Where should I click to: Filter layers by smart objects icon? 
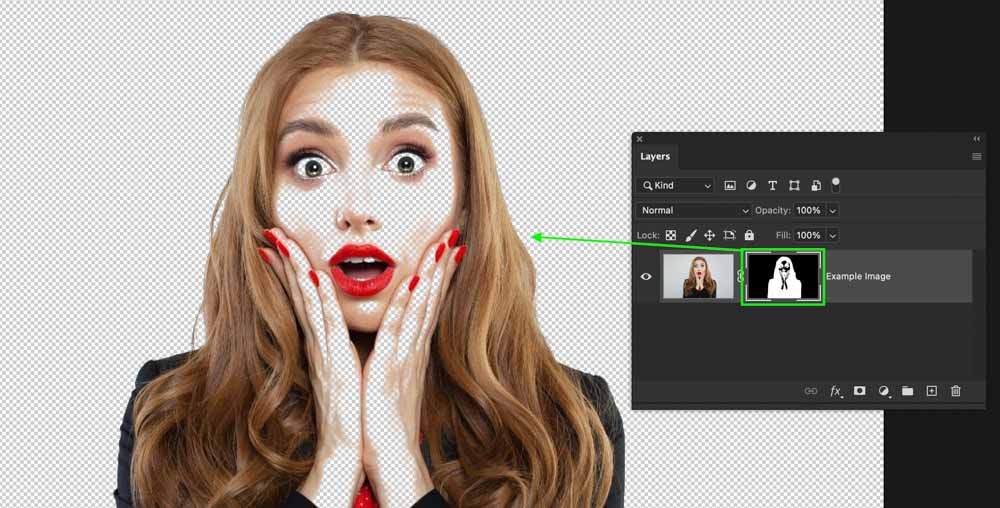pyautogui.click(x=816, y=185)
